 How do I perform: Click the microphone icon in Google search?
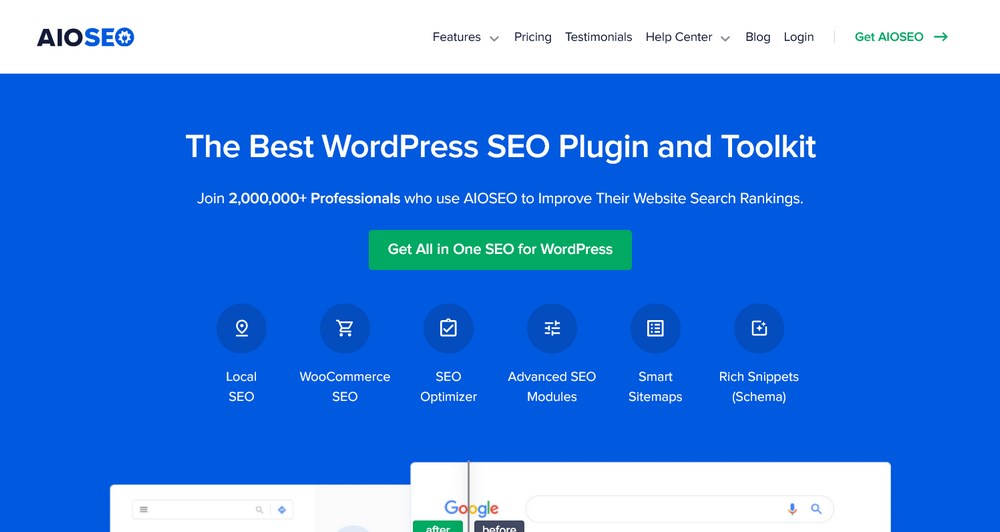792,508
